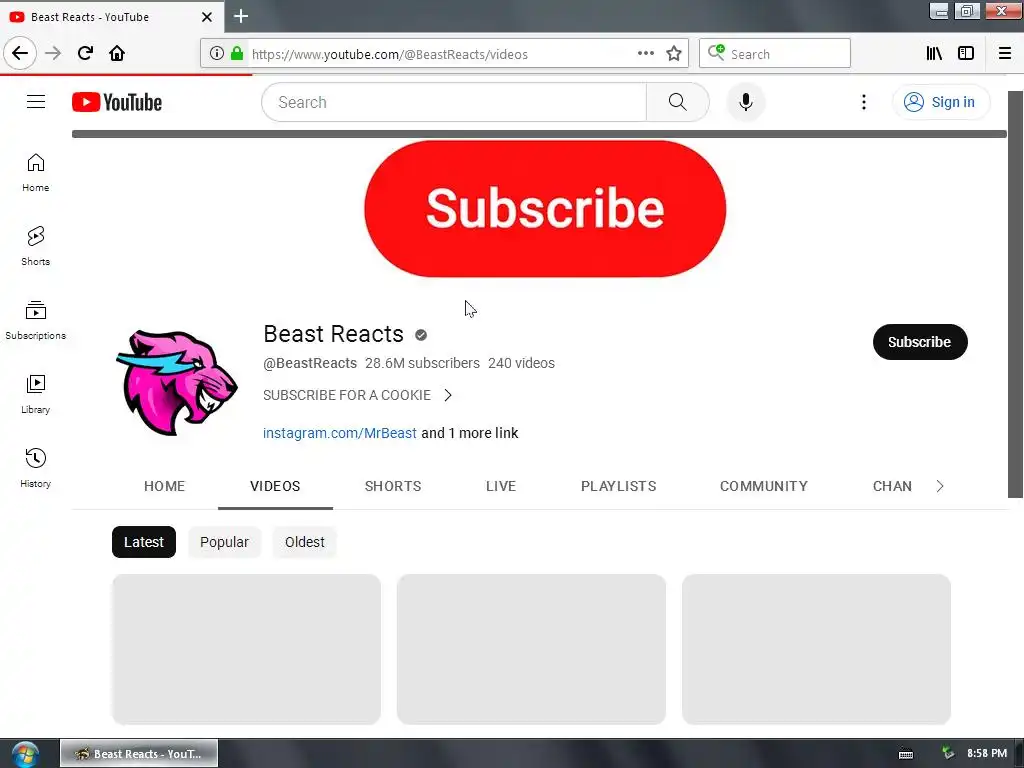
Task: Open History in YouTube sidebar
Action: click(36, 468)
